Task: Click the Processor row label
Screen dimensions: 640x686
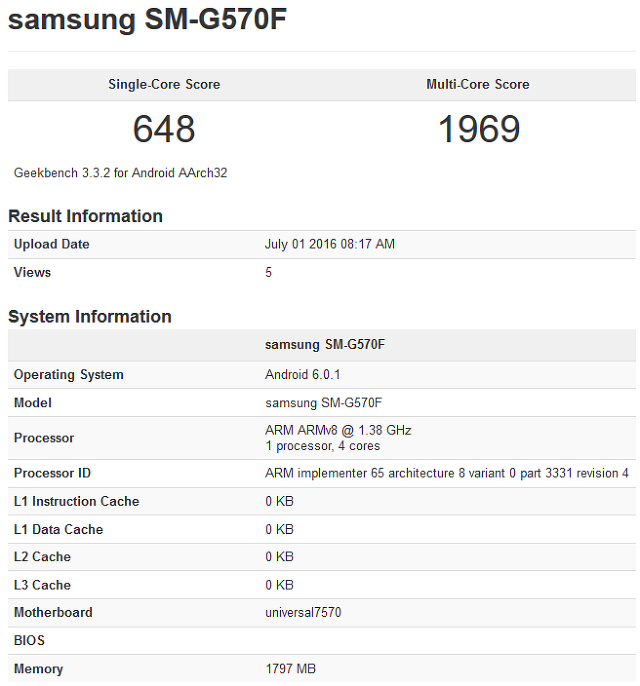Action: [44, 438]
